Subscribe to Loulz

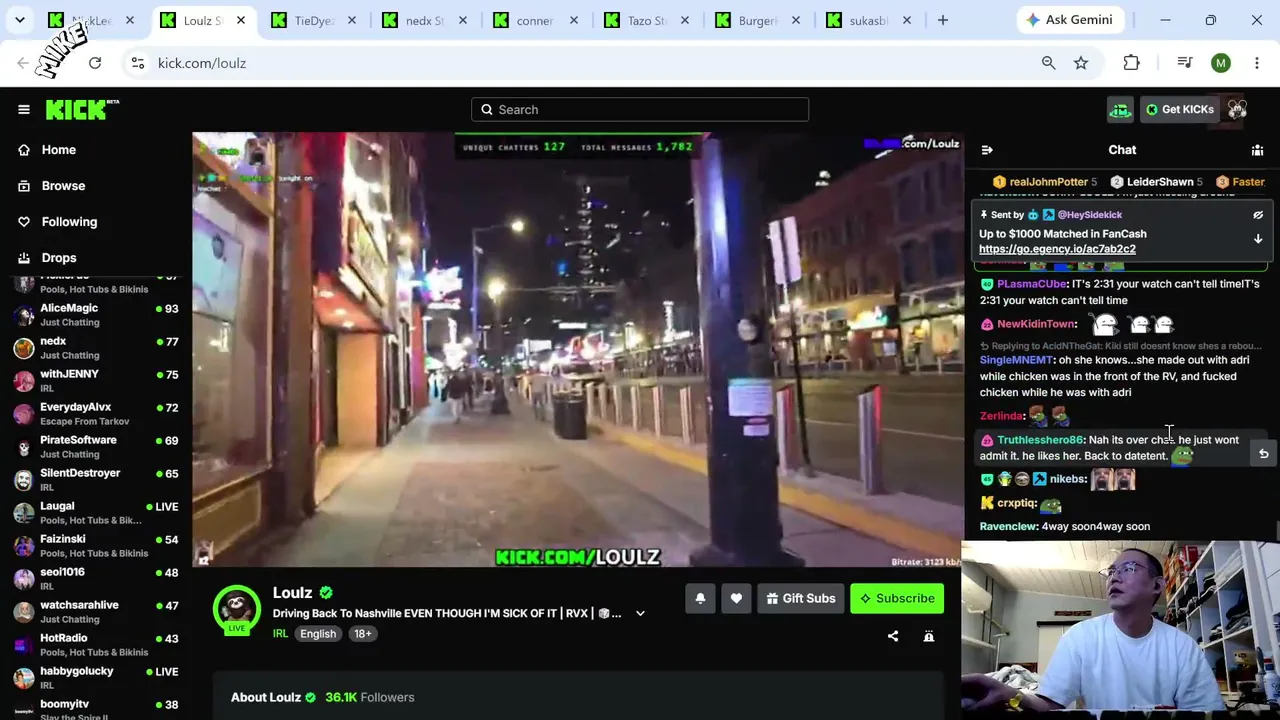click(x=897, y=598)
